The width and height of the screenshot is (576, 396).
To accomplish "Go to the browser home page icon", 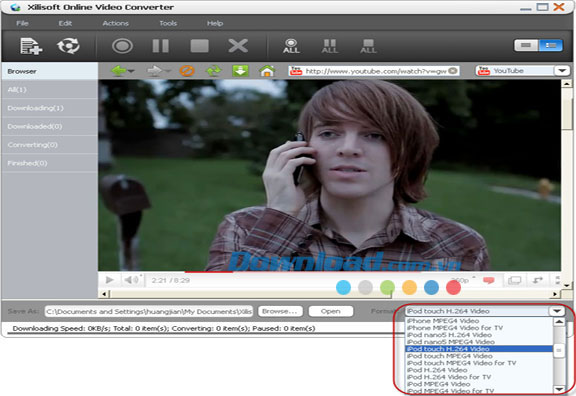I will click(x=267, y=71).
